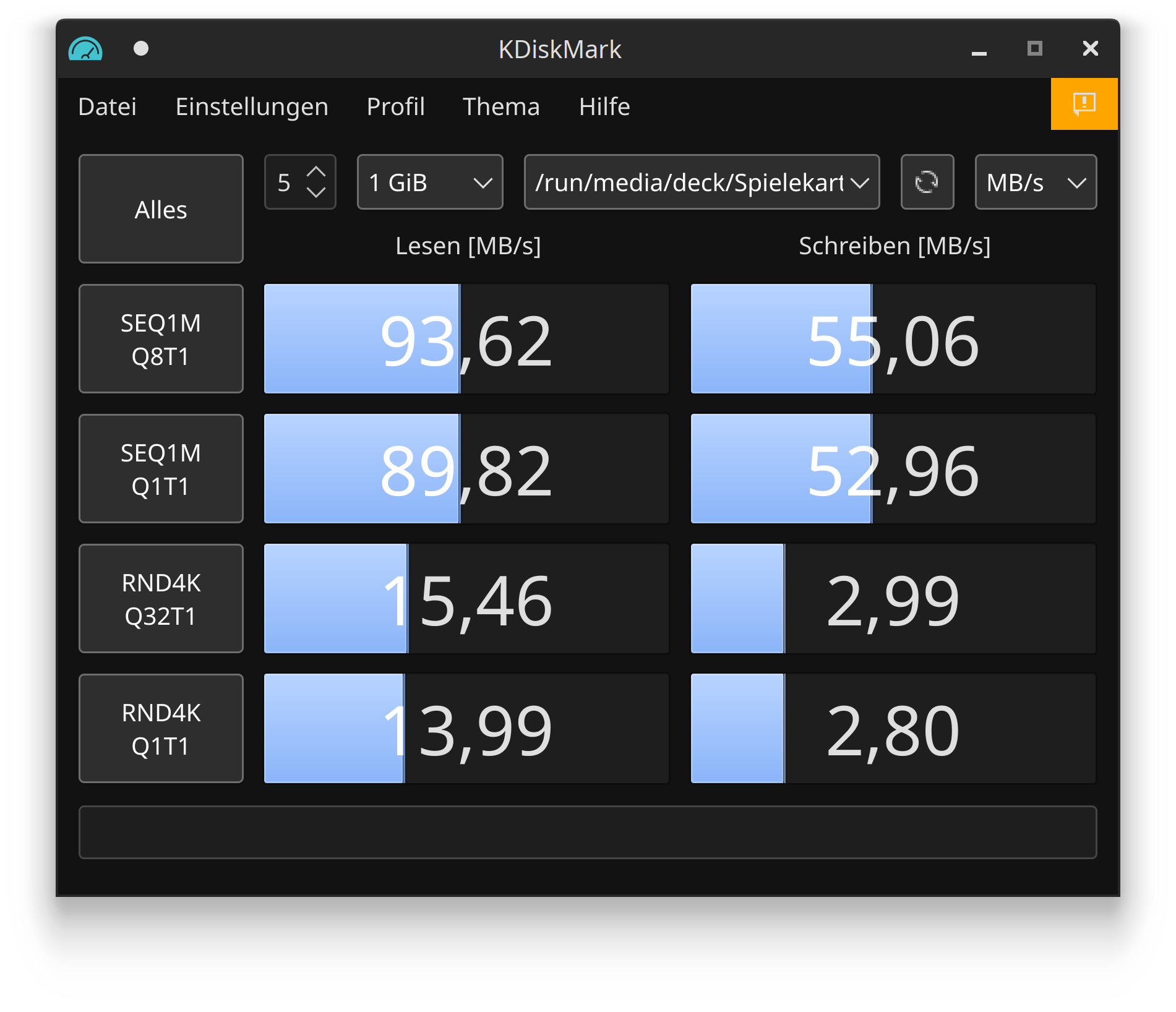
Task: Click the KDiskMark gauge app icon
Action: click(x=85, y=49)
